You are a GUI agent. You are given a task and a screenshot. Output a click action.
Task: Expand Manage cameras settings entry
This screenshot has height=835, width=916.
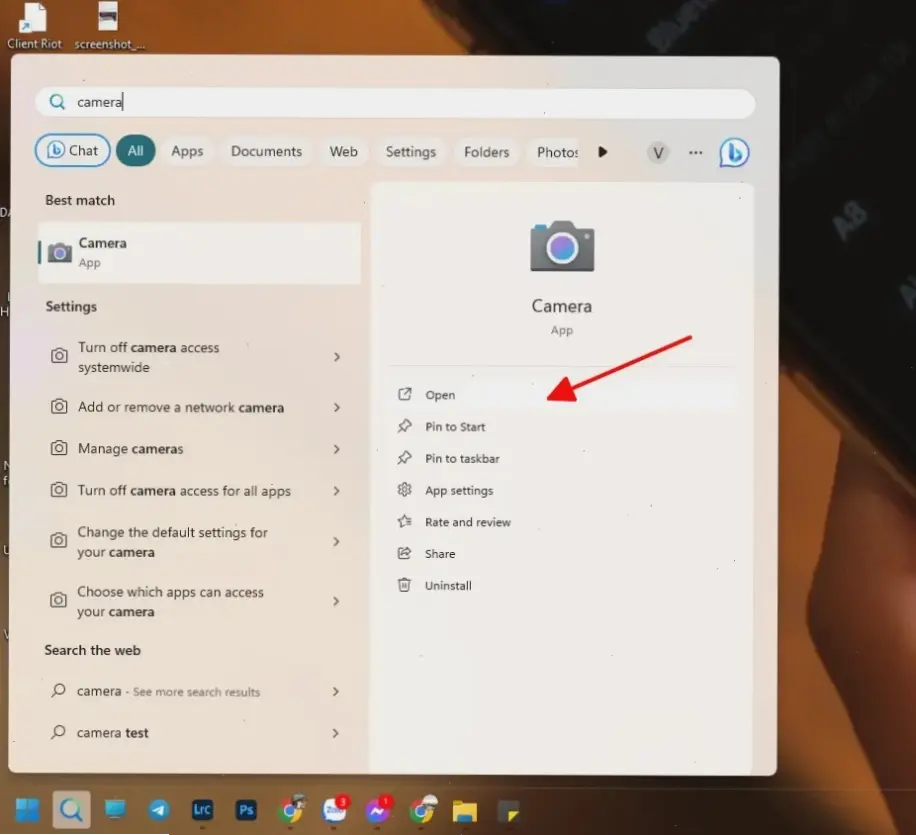336,448
